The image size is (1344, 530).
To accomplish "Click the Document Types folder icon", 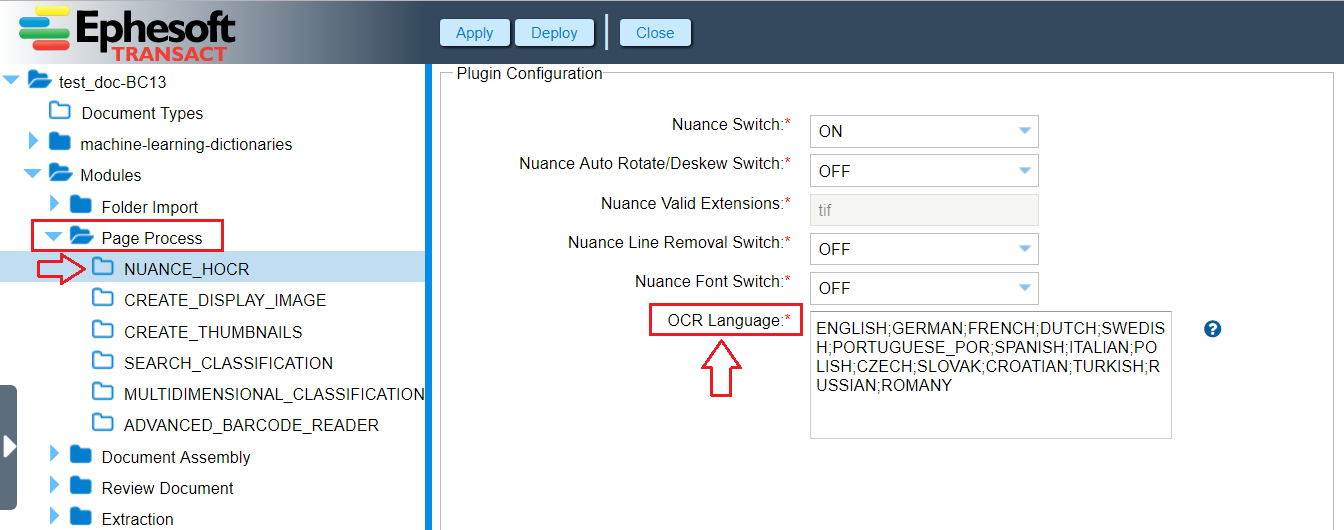I will (60, 111).
